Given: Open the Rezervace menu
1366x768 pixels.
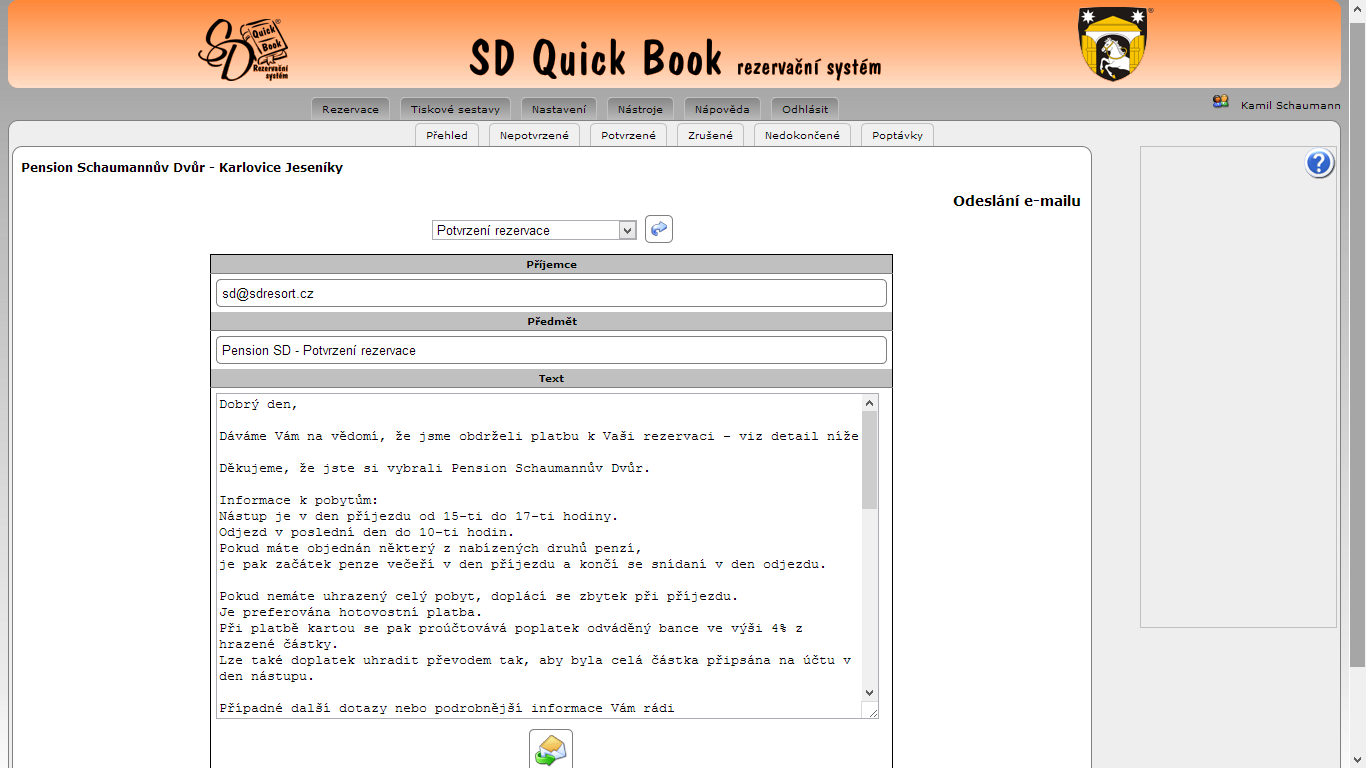Looking at the screenshot, I should tap(350, 109).
